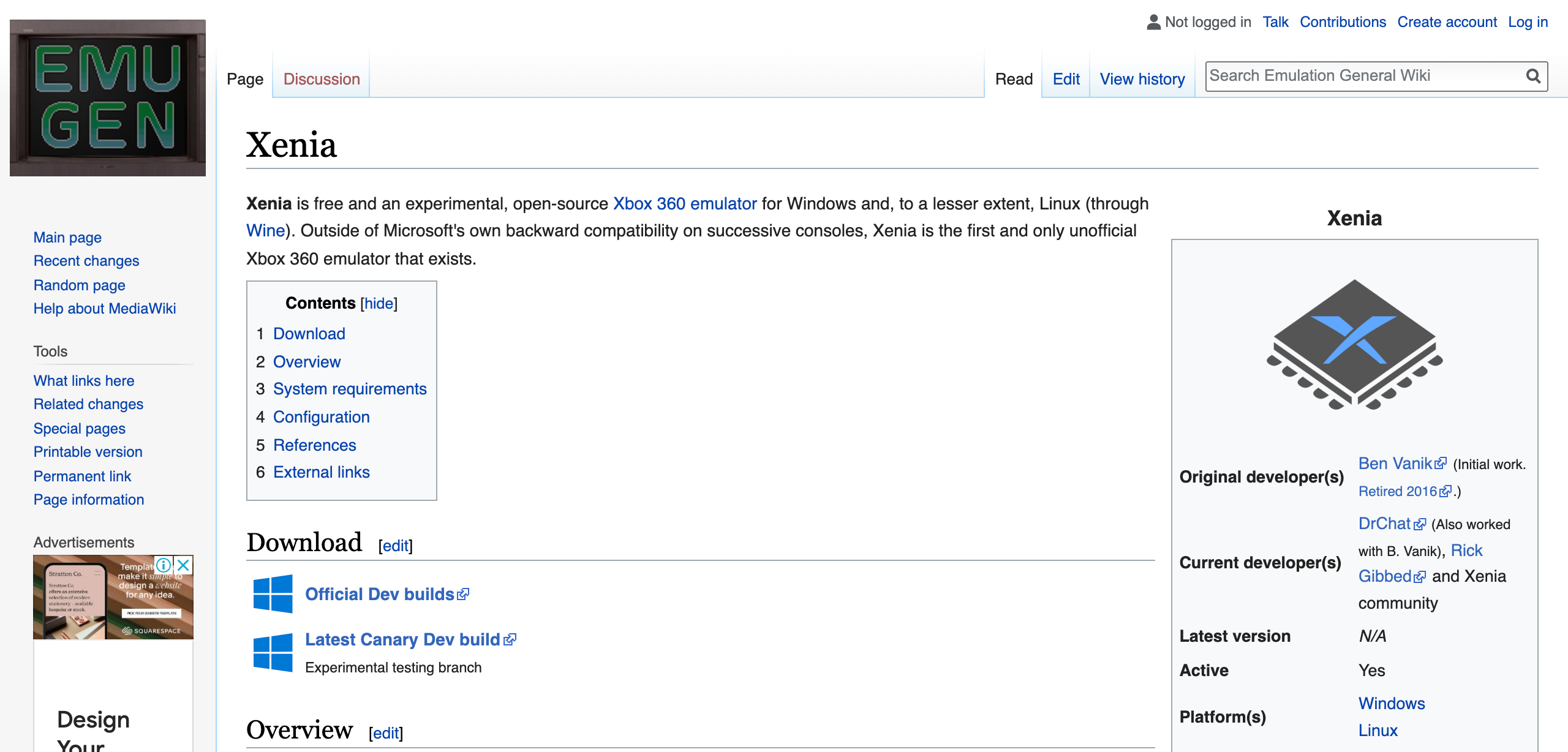Open Recent changes
The height and width of the screenshot is (752, 1568).
(x=86, y=261)
